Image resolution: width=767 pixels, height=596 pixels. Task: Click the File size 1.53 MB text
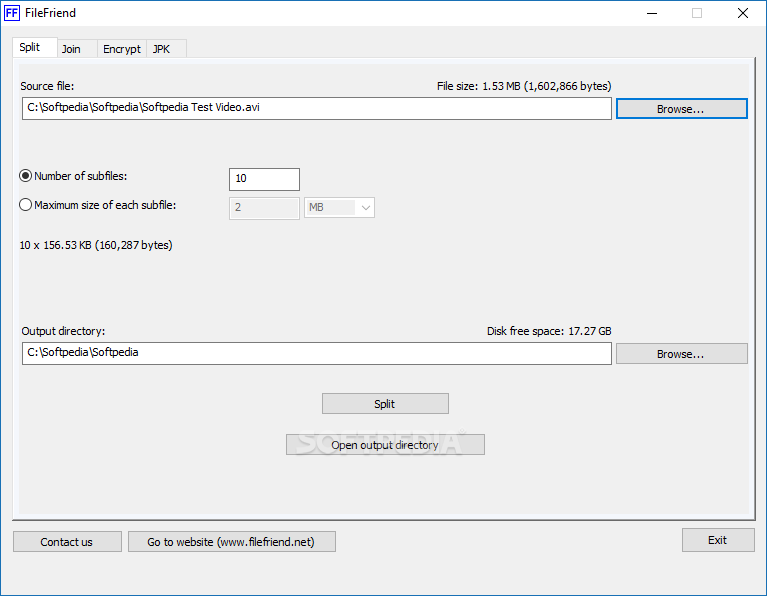[524, 86]
